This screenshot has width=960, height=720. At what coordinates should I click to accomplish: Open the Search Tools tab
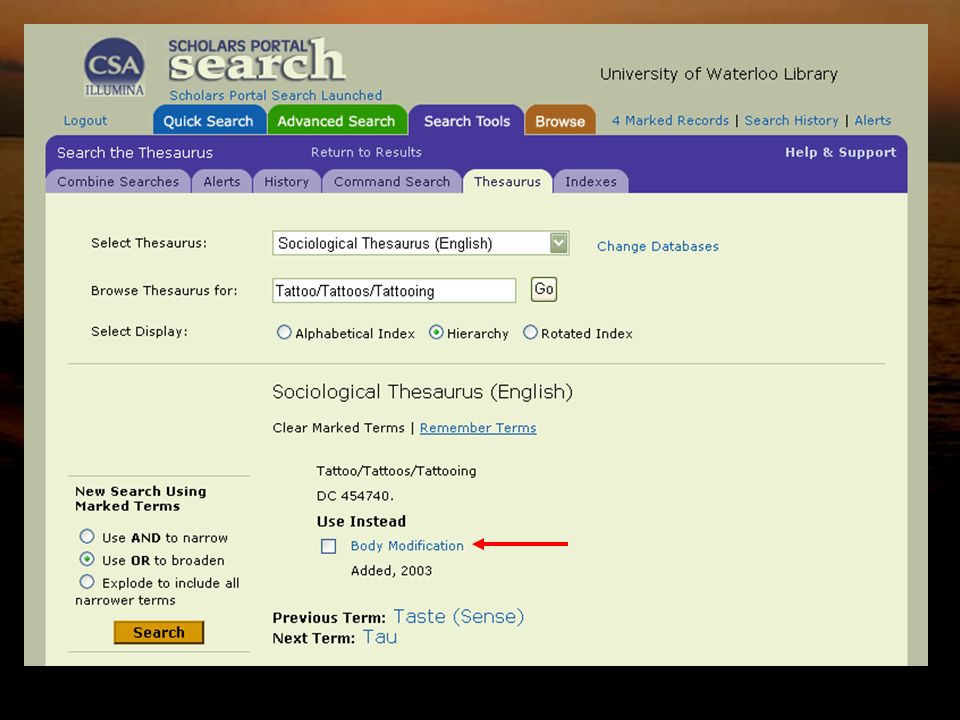coord(467,121)
